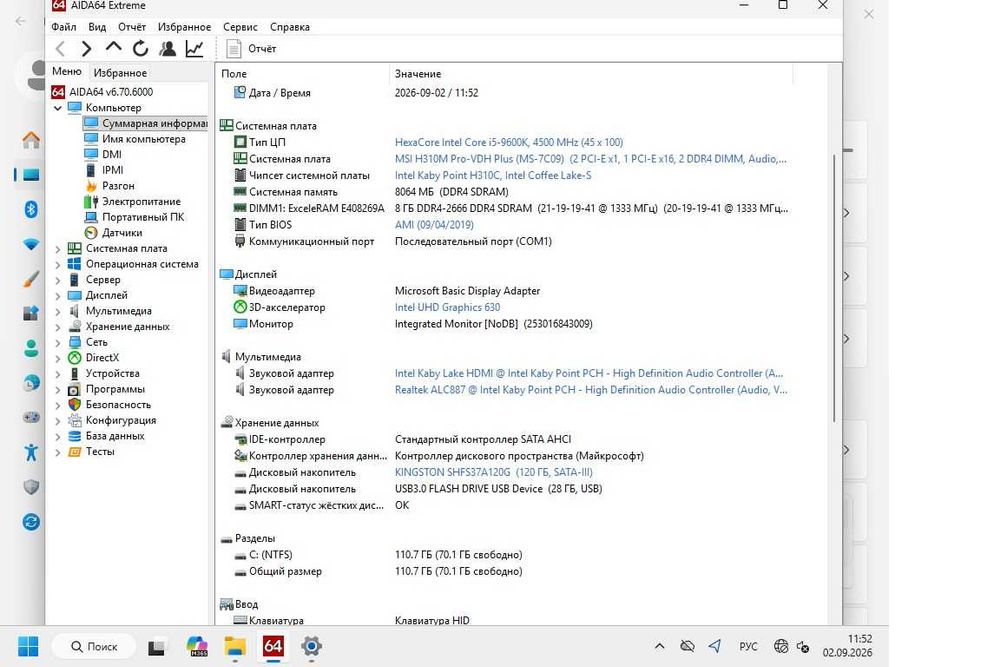Expand the Мультимедиа tree node
This screenshot has height=667, width=1000.
click(58, 311)
